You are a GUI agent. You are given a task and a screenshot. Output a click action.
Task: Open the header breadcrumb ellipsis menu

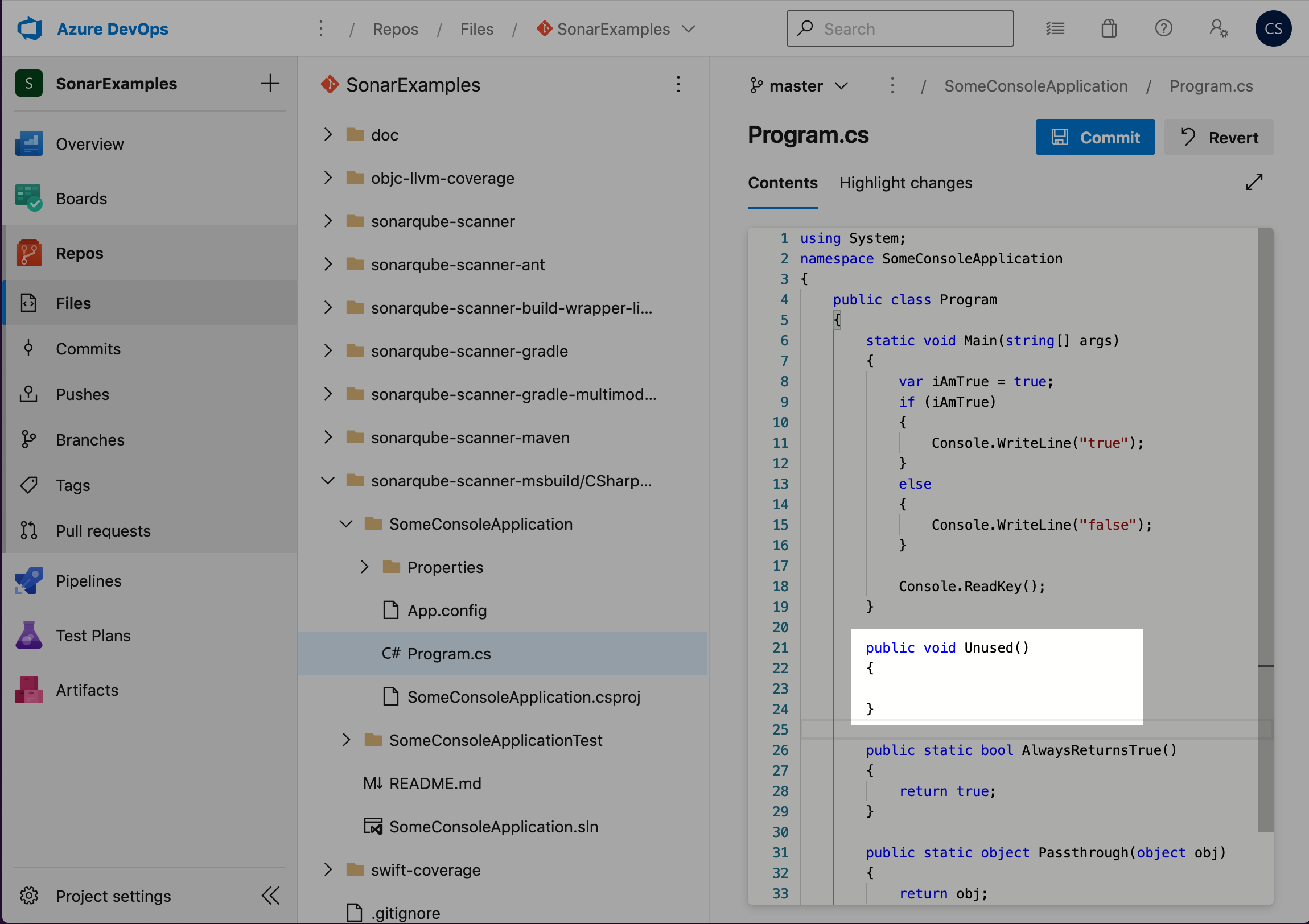tap(321, 28)
